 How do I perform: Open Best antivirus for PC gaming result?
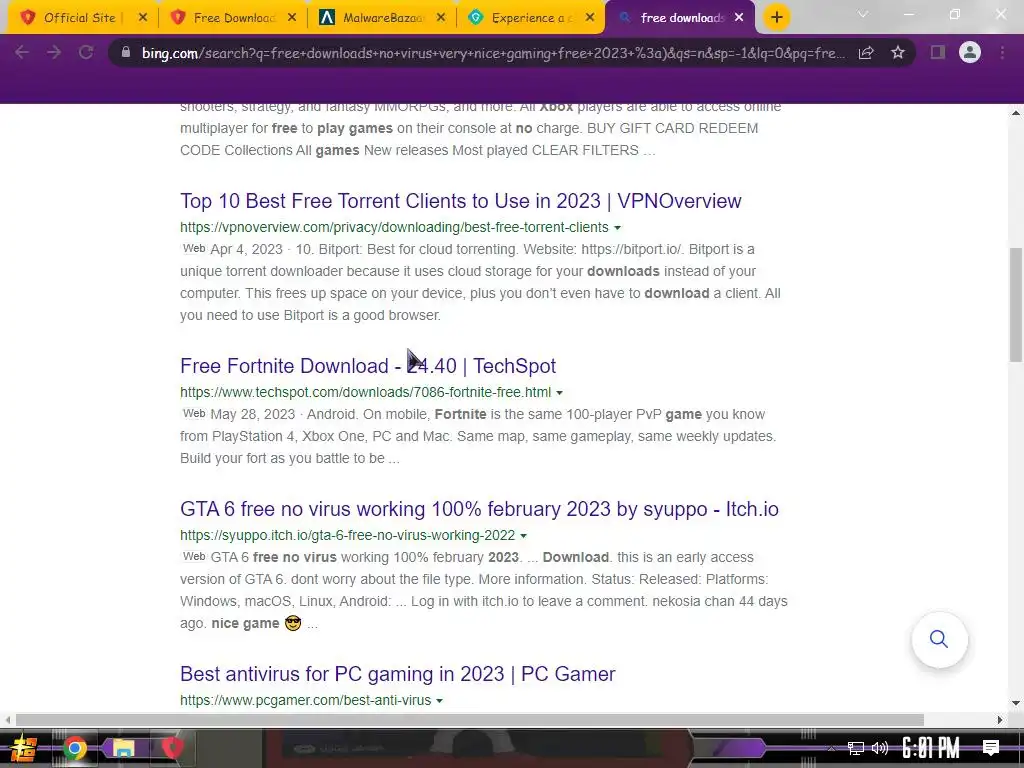[x=398, y=674]
